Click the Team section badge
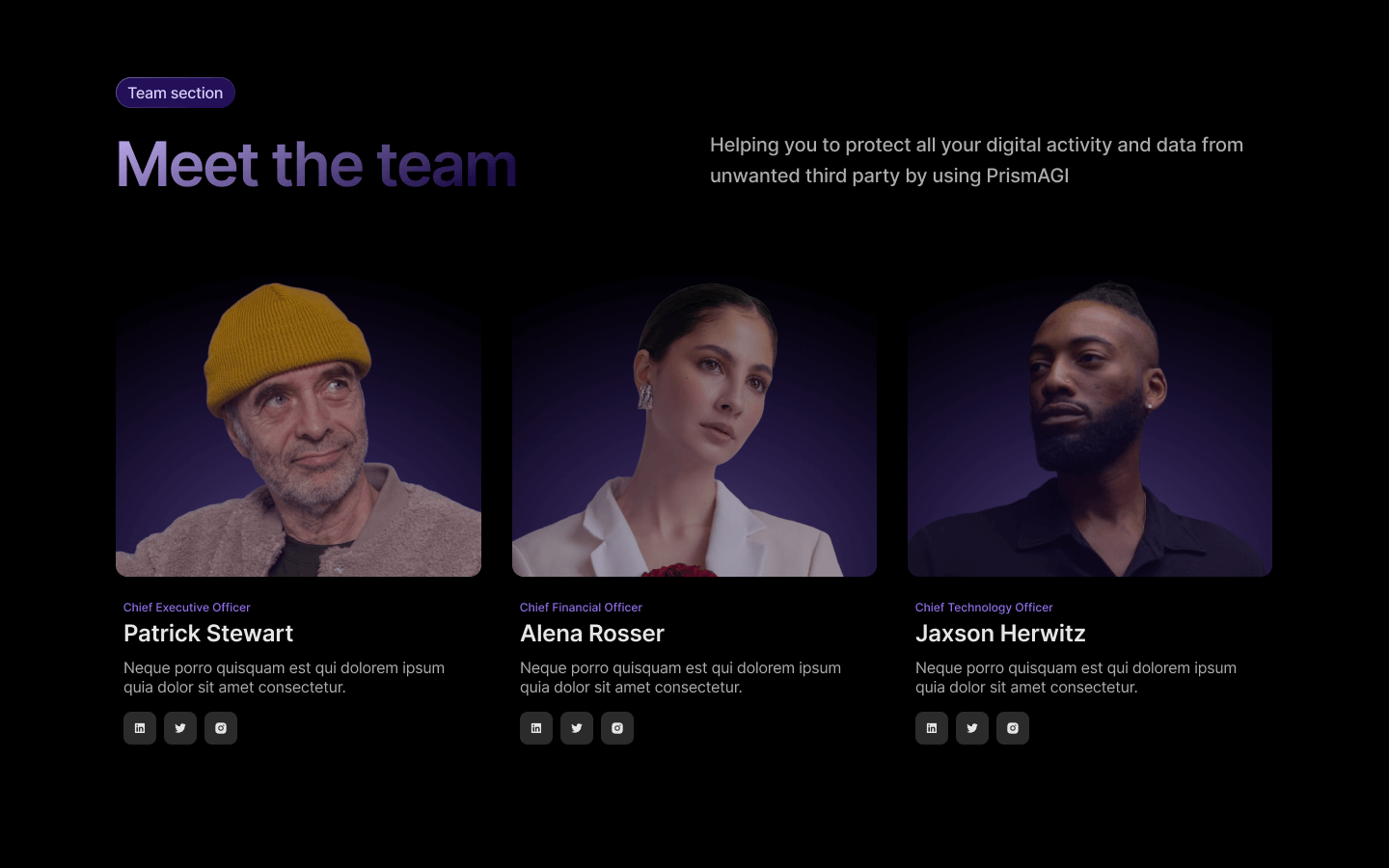 pos(176,93)
